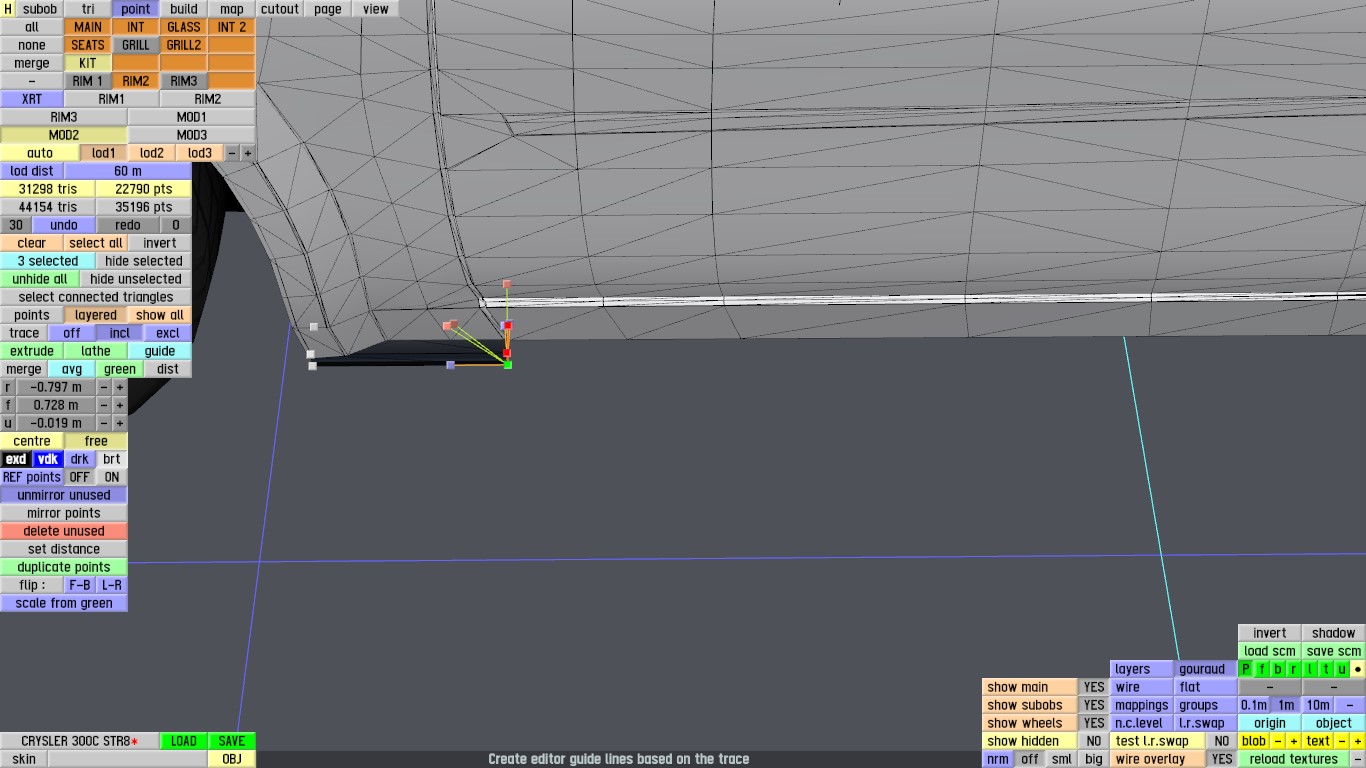Screen dimensions: 1366x768
Task: Increase the text size with plus
Action: 1358,741
